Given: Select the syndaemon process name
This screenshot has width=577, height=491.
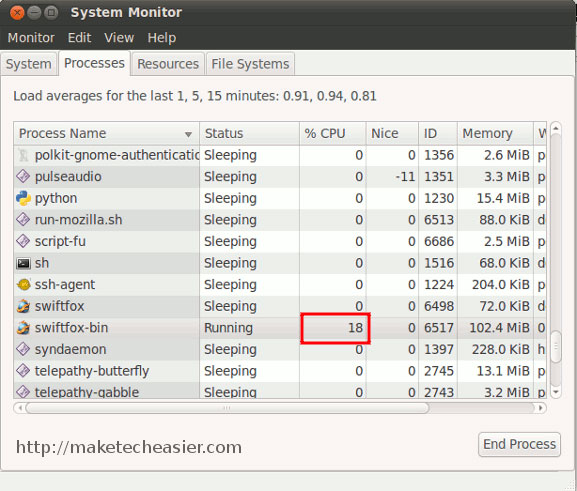Looking at the screenshot, I should [x=70, y=350].
